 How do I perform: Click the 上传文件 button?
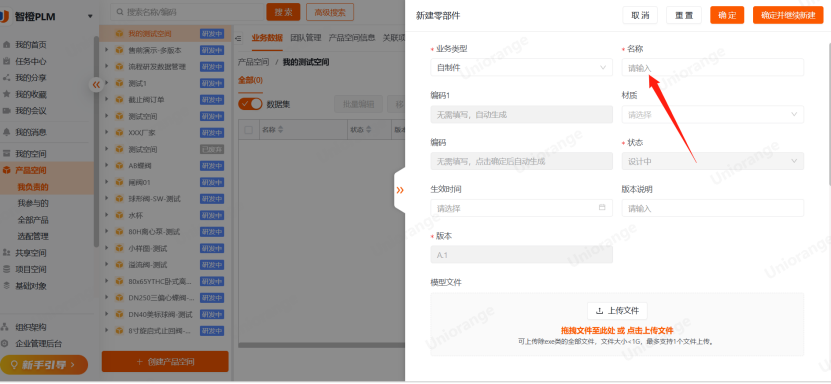pyautogui.click(x=617, y=310)
